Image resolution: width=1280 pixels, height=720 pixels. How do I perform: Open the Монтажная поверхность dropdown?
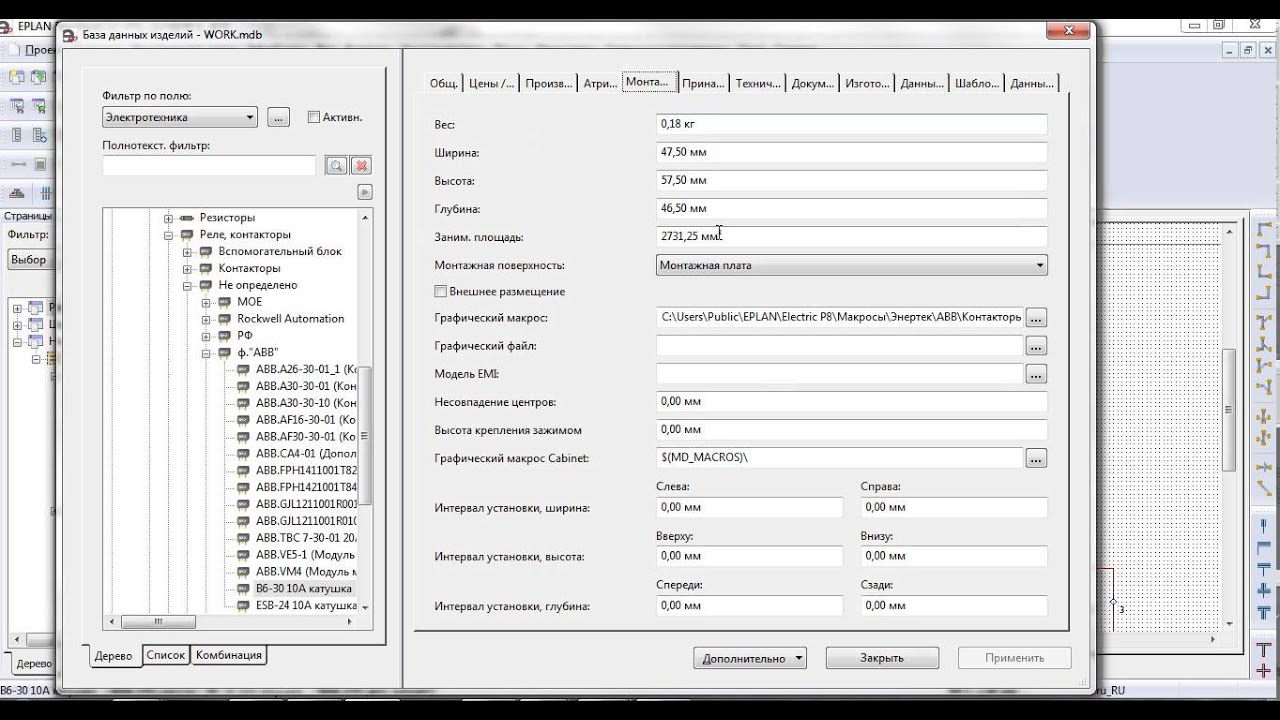pos(852,265)
